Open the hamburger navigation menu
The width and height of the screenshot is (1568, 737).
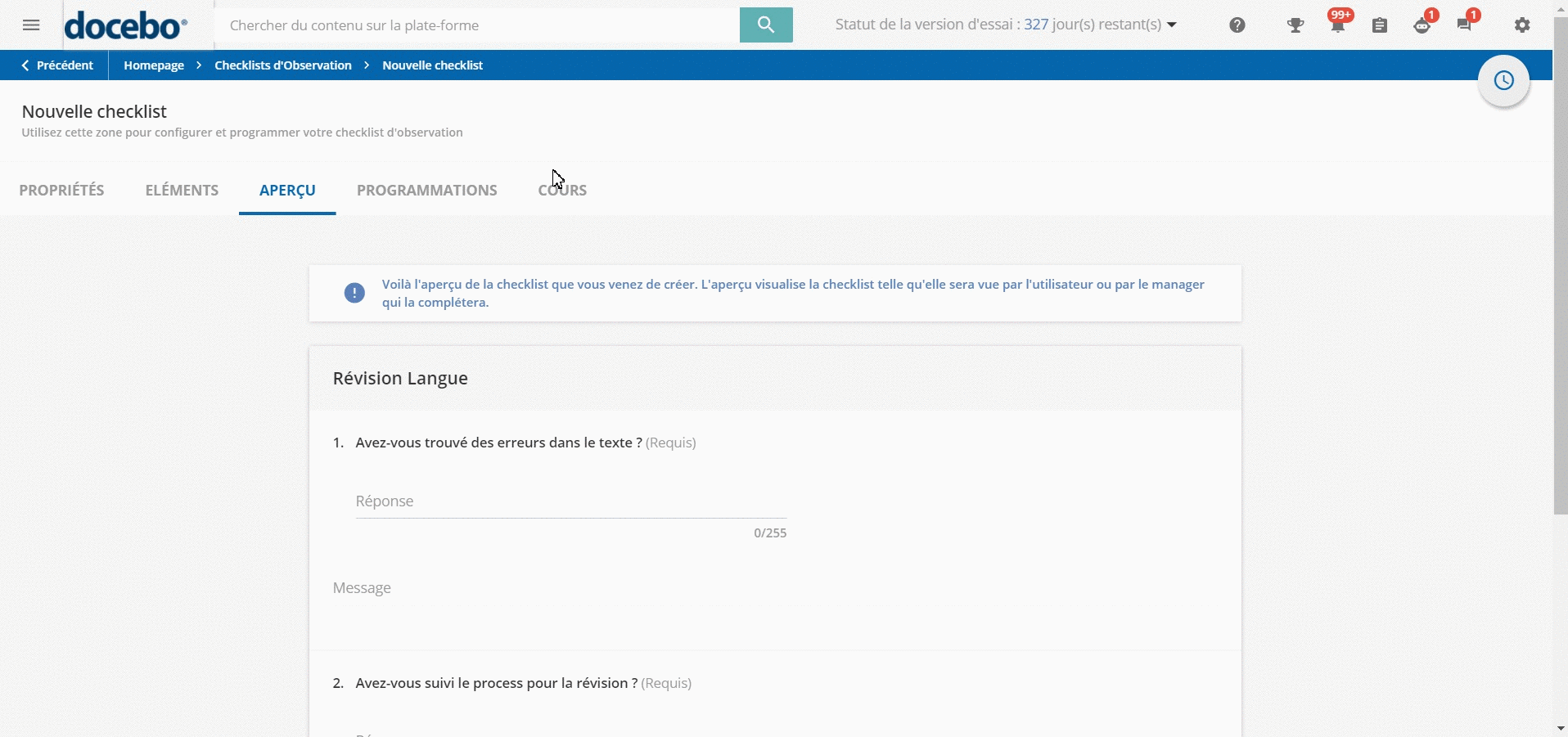tap(31, 25)
